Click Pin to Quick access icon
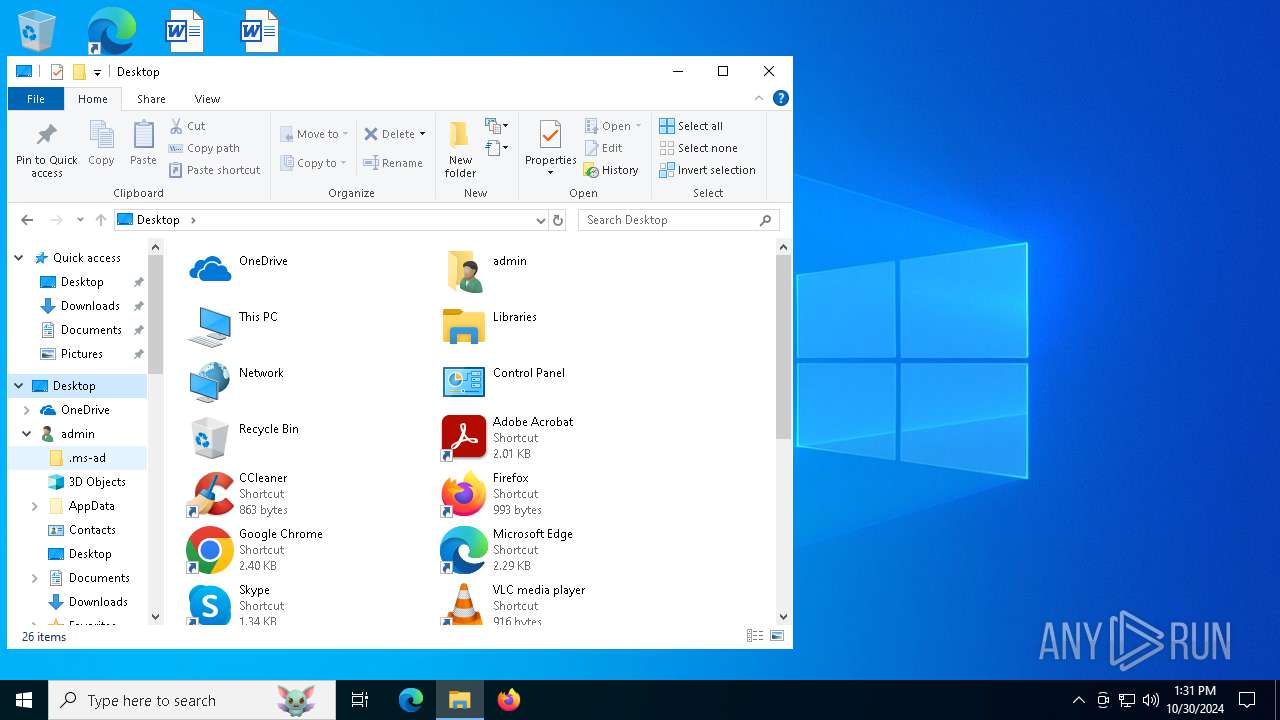 (46, 150)
